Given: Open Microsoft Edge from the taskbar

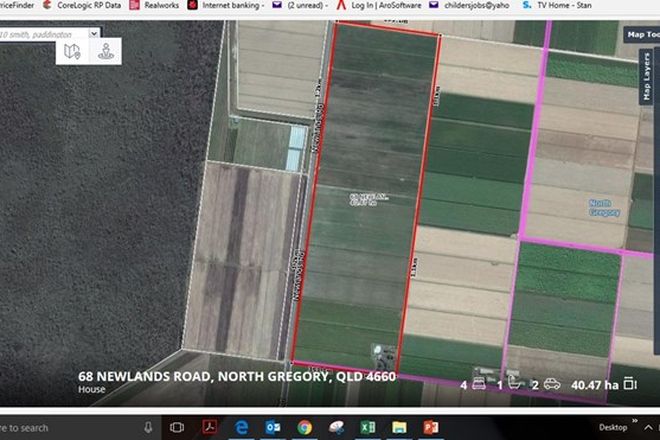Looking at the screenshot, I should click(x=242, y=427).
